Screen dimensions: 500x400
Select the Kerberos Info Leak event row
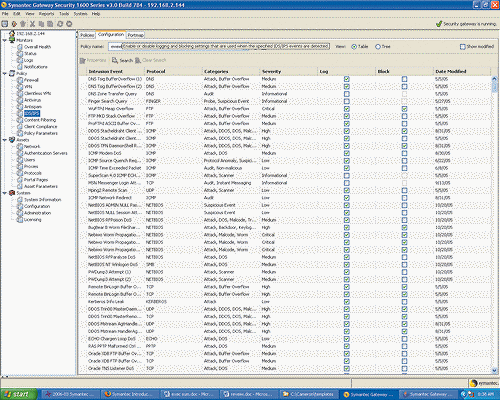point(285,302)
